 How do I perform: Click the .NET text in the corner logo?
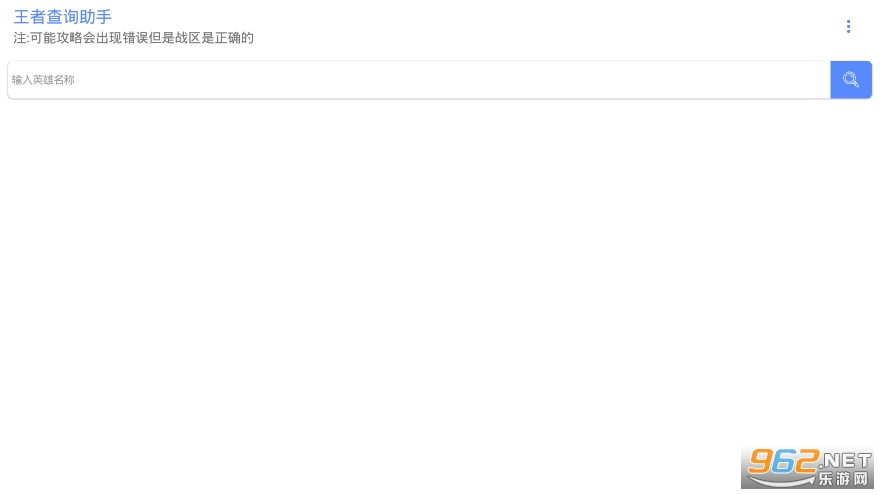point(845,461)
